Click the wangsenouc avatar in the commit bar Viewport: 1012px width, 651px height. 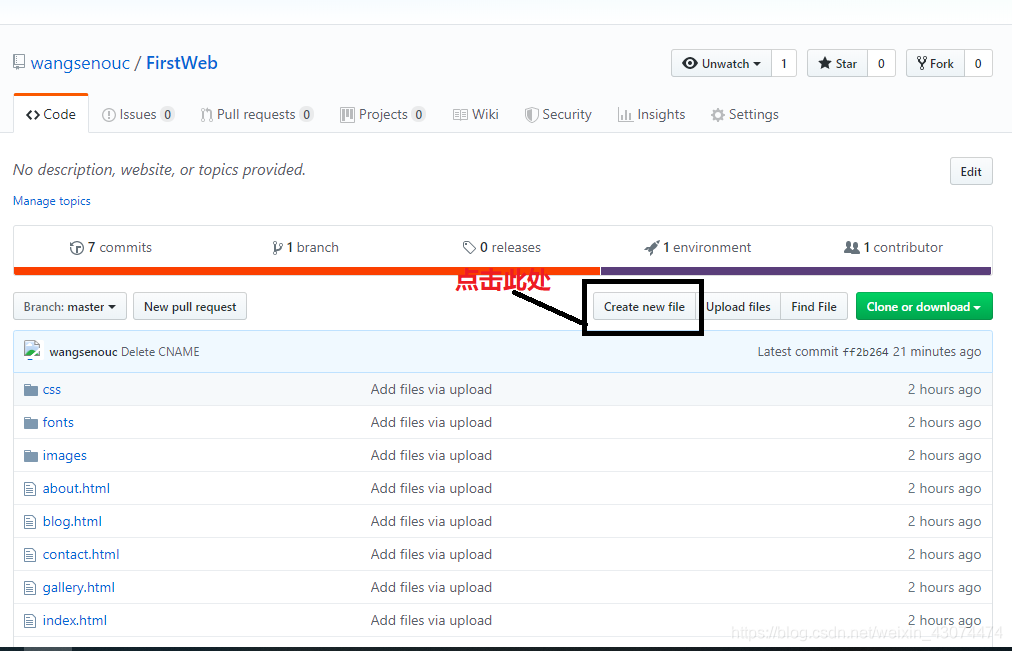pos(32,351)
